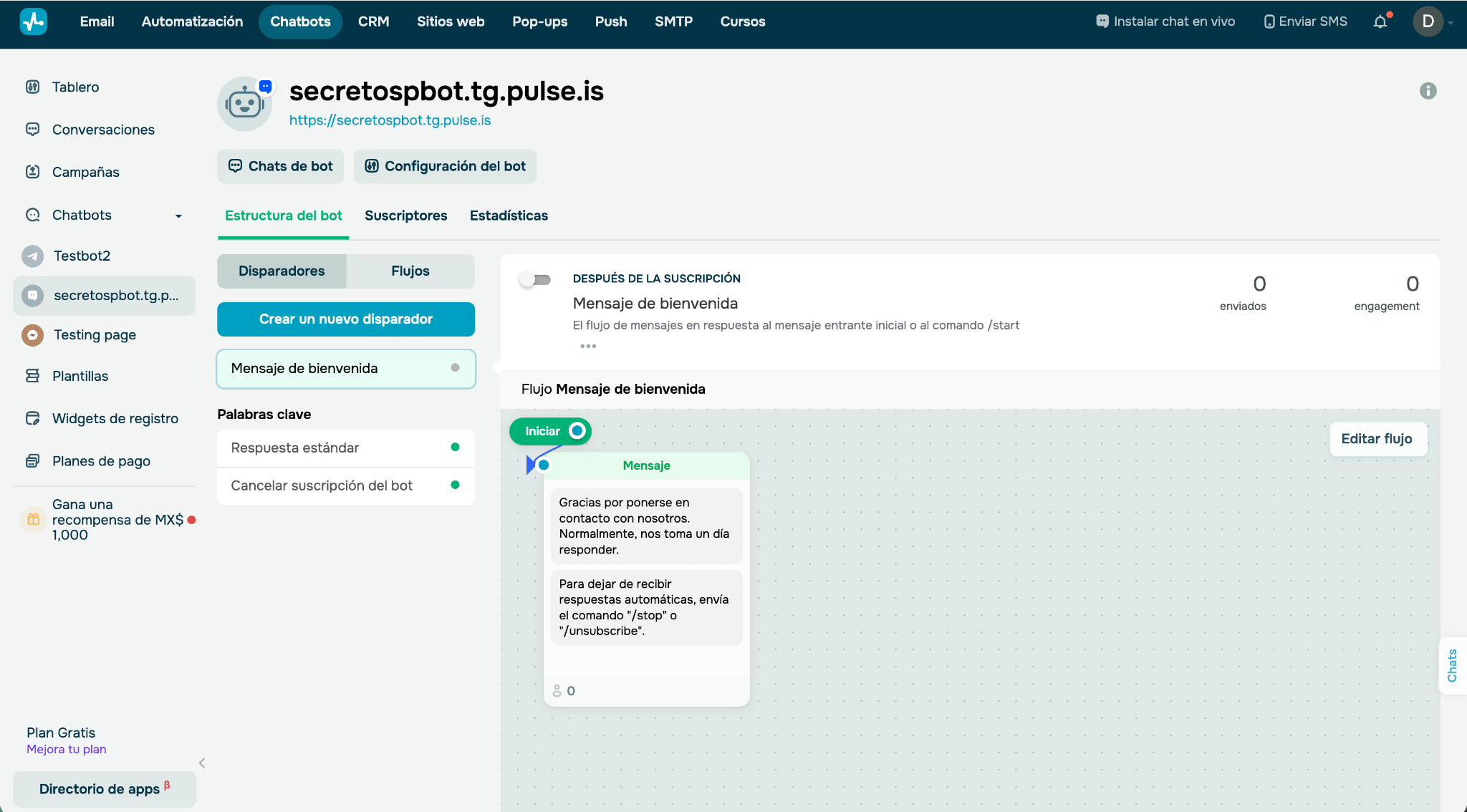Viewport: 1467px width, 812px height.
Task: Open the CRM menu item
Action: 374,21
